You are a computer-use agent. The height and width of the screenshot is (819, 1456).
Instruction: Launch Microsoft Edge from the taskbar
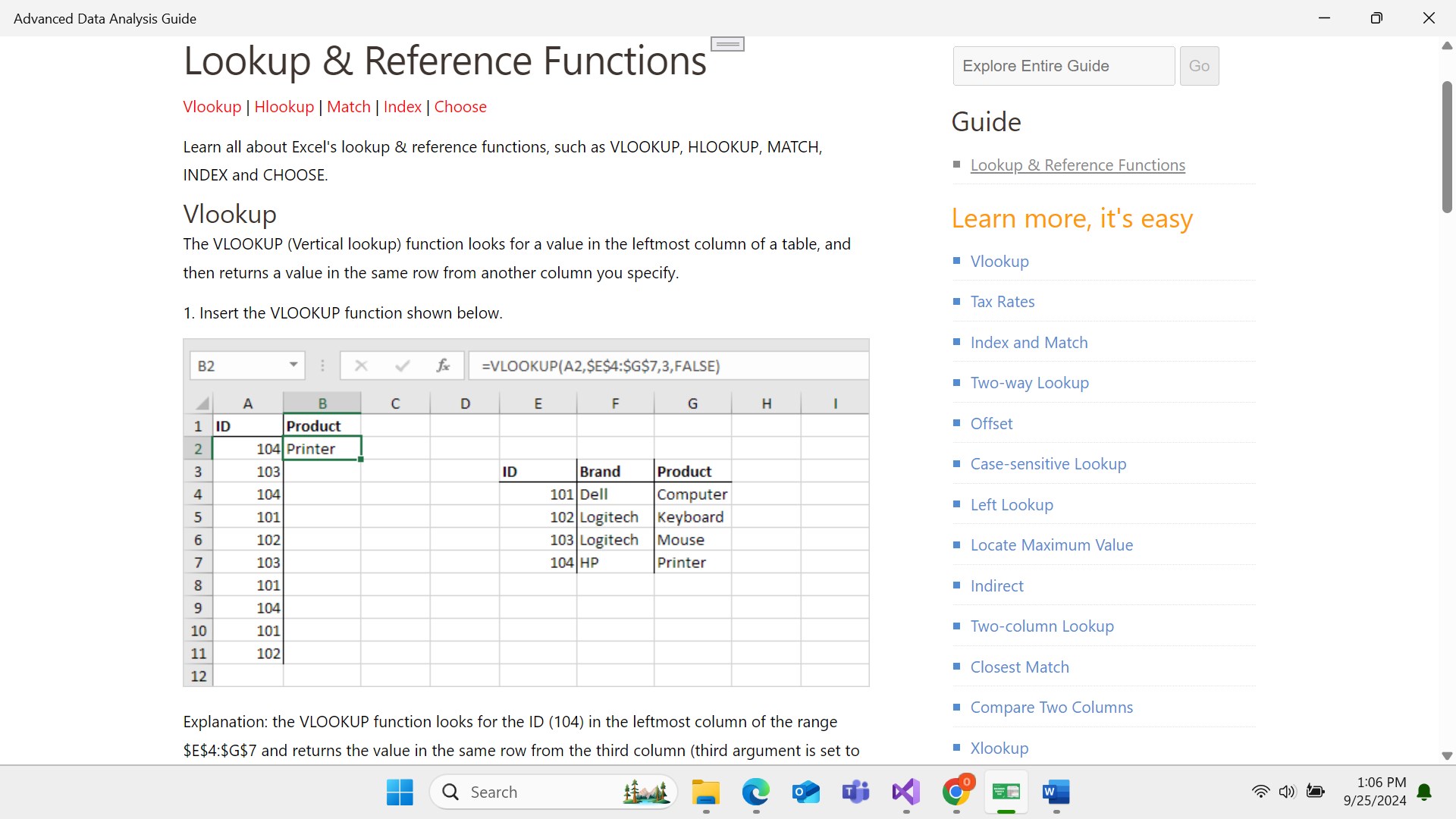755,792
